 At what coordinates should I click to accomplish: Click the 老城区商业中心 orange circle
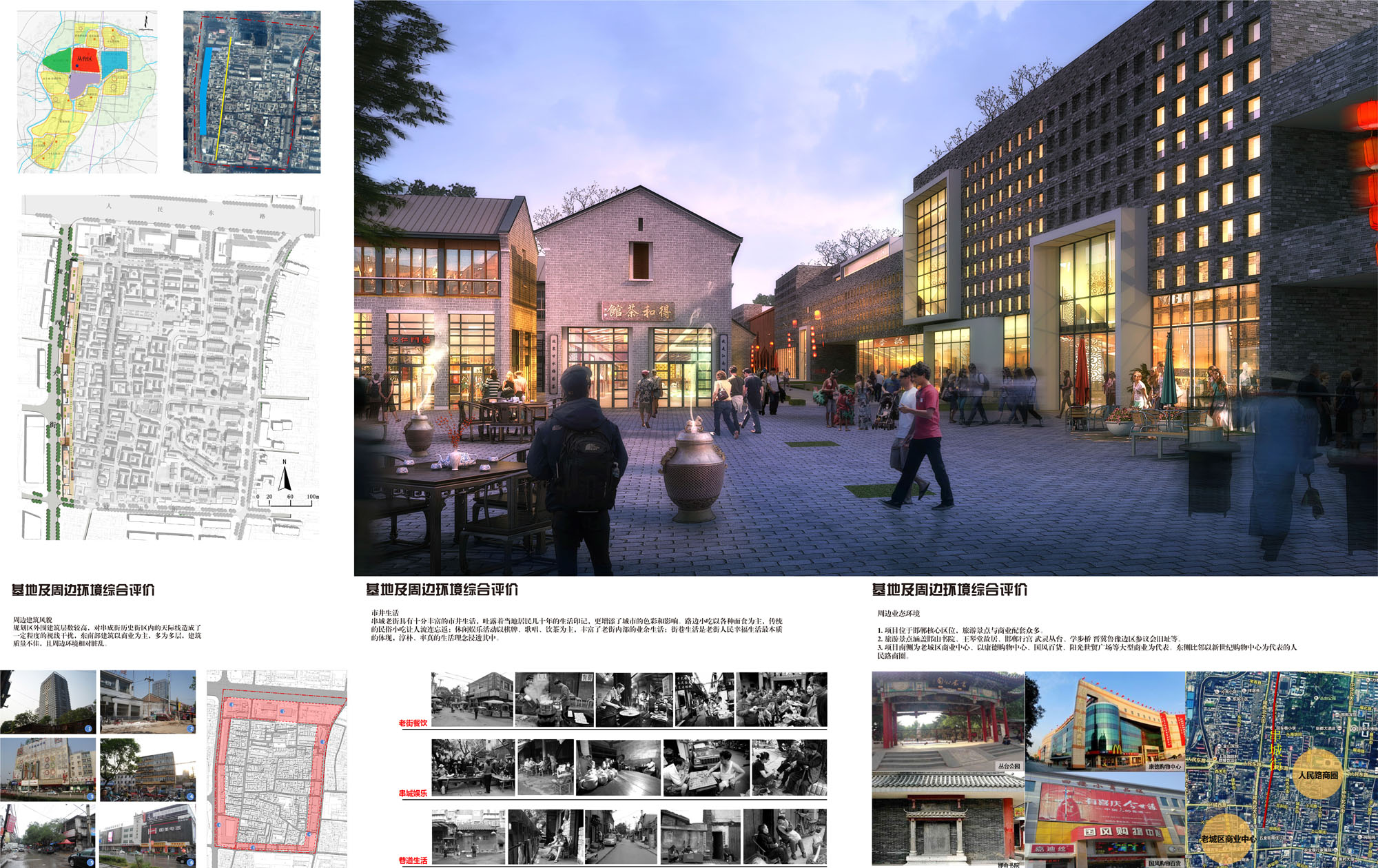[x=1226, y=838]
